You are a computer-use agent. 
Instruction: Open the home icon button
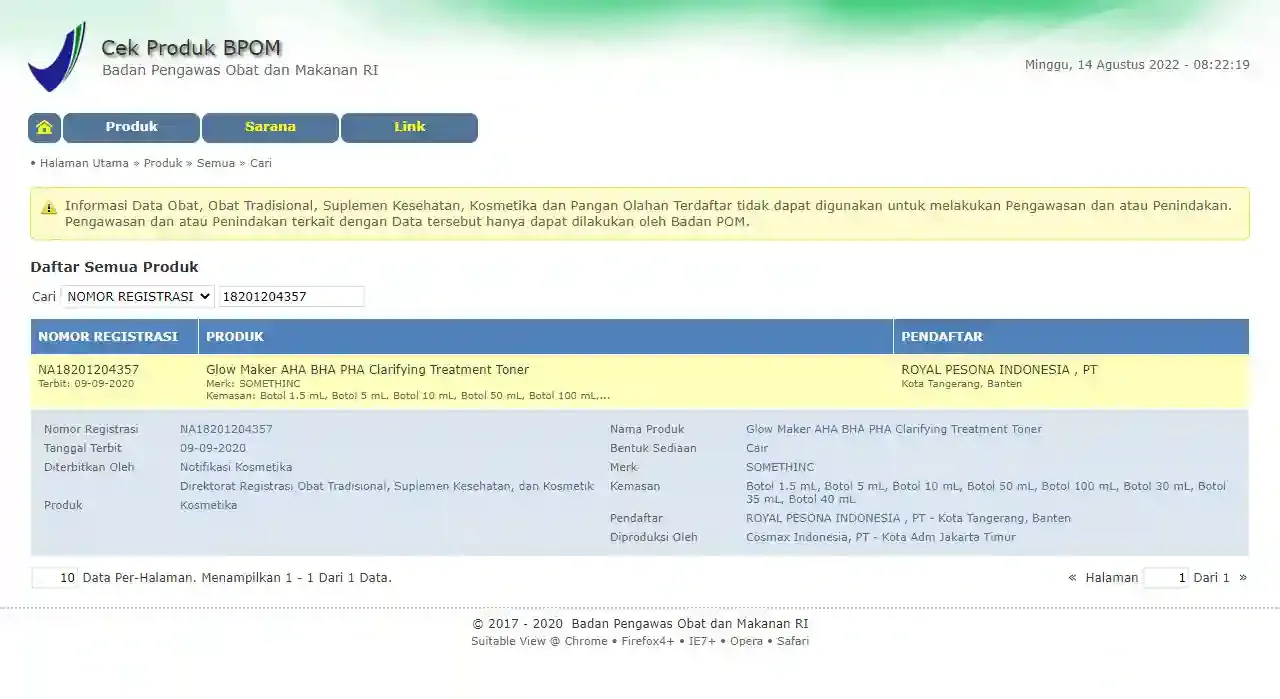pos(44,128)
